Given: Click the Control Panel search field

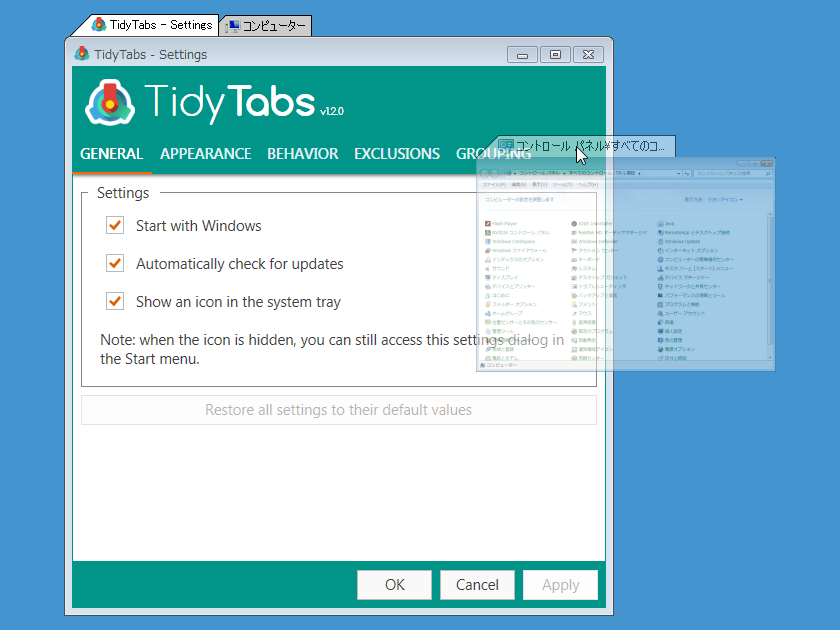Looking at the screenshot, I should (733, 174).
